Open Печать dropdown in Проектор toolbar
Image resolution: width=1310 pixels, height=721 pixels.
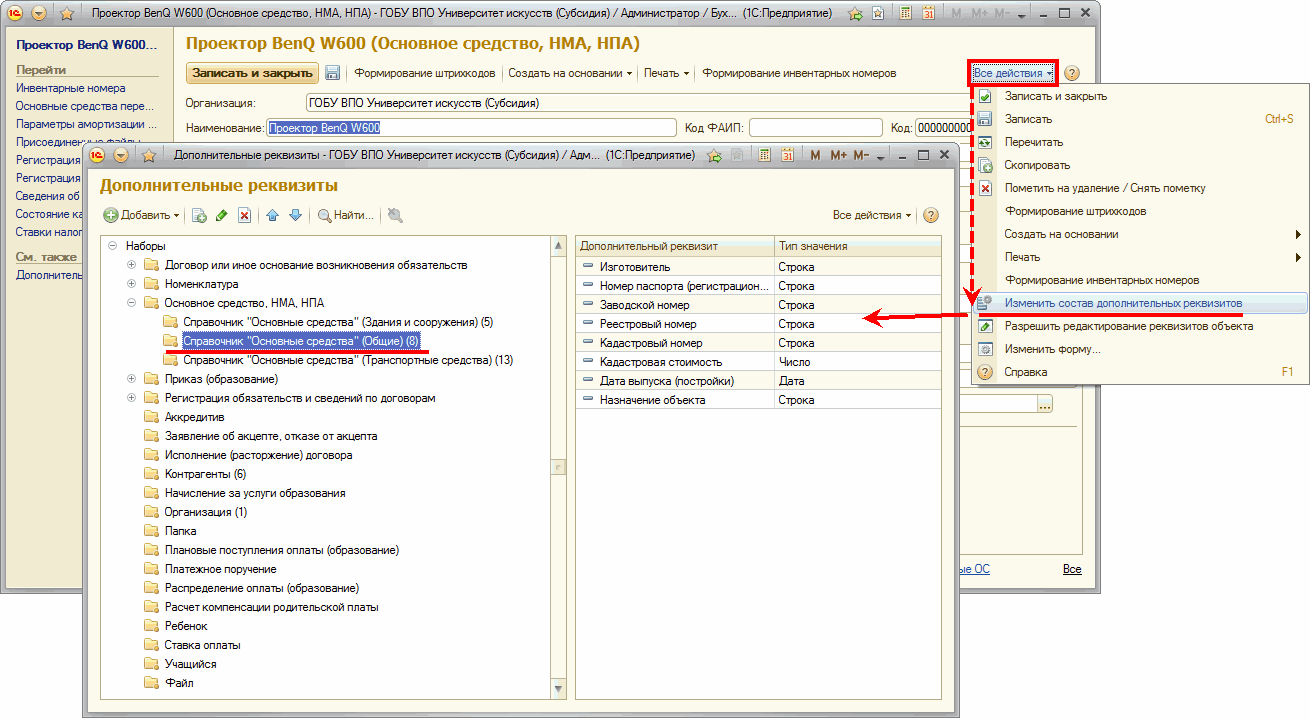(667, 73)
